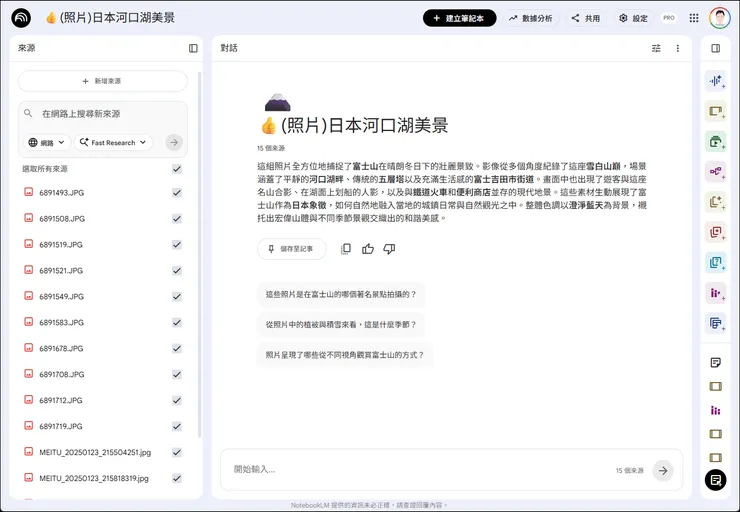Uncheck source 6891493.JPG
Image resolution: width=740 pixels, height=512 pixels.
tap(177, 193)
